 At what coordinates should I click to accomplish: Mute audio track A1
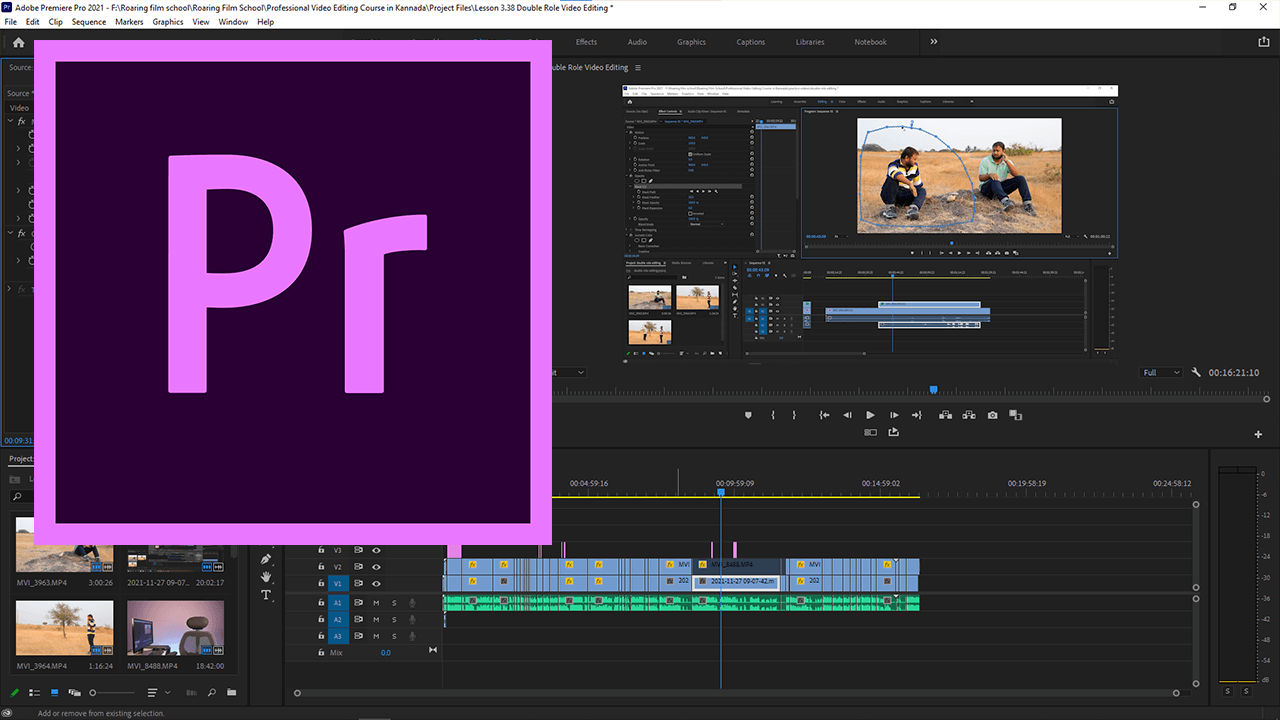[376, 603]
